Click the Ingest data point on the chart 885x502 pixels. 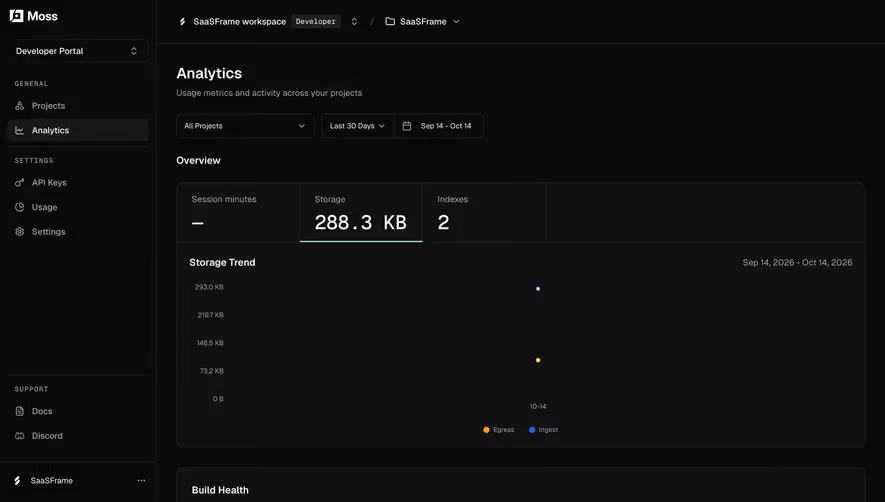click(538, 289)
